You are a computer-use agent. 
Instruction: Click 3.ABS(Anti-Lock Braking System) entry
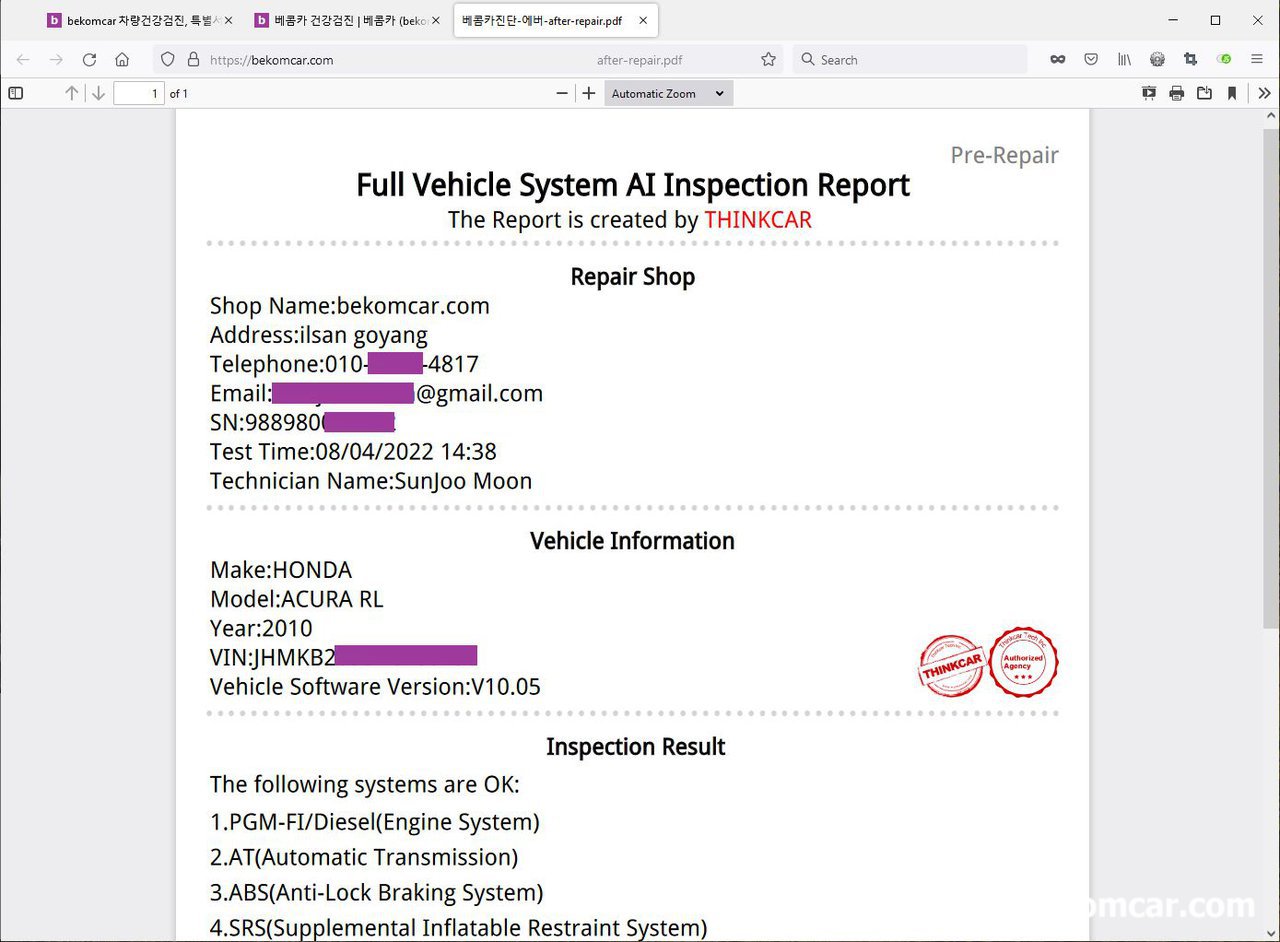pos(377,892)
